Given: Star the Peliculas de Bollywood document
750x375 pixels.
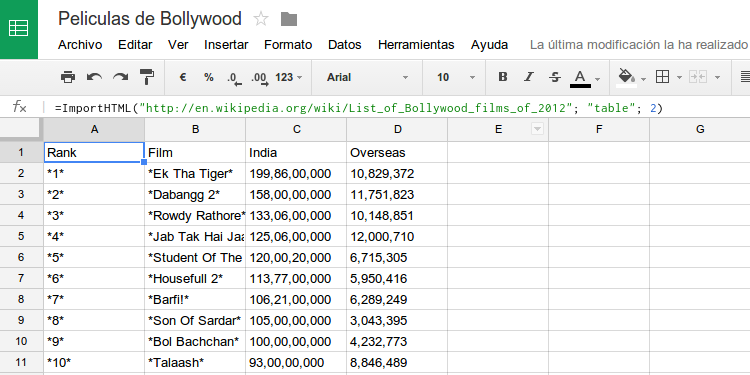Looking at the screenshot, I should 261,19.
